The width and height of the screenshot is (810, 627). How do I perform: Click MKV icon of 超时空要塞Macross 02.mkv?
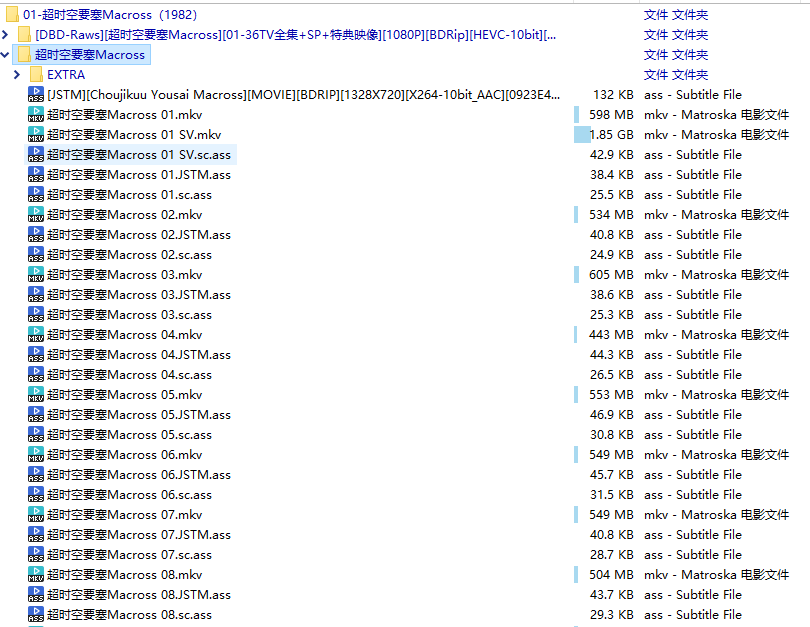coord(36,215)
